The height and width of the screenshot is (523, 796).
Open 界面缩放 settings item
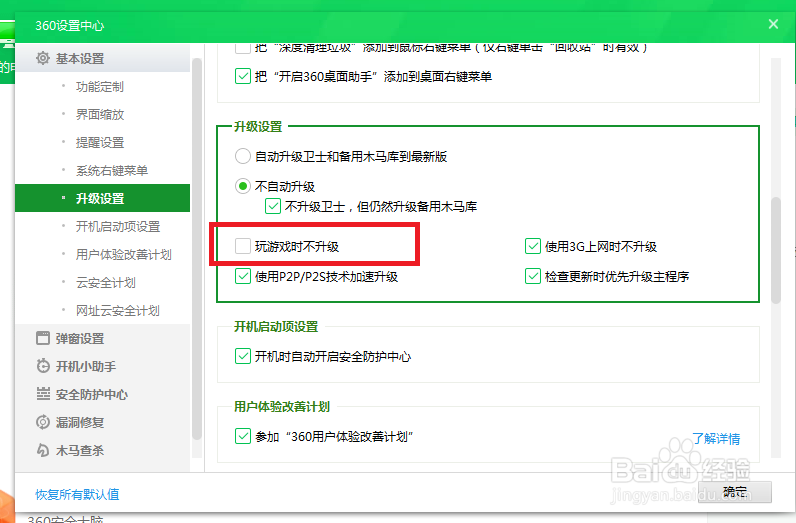[100, 115]
